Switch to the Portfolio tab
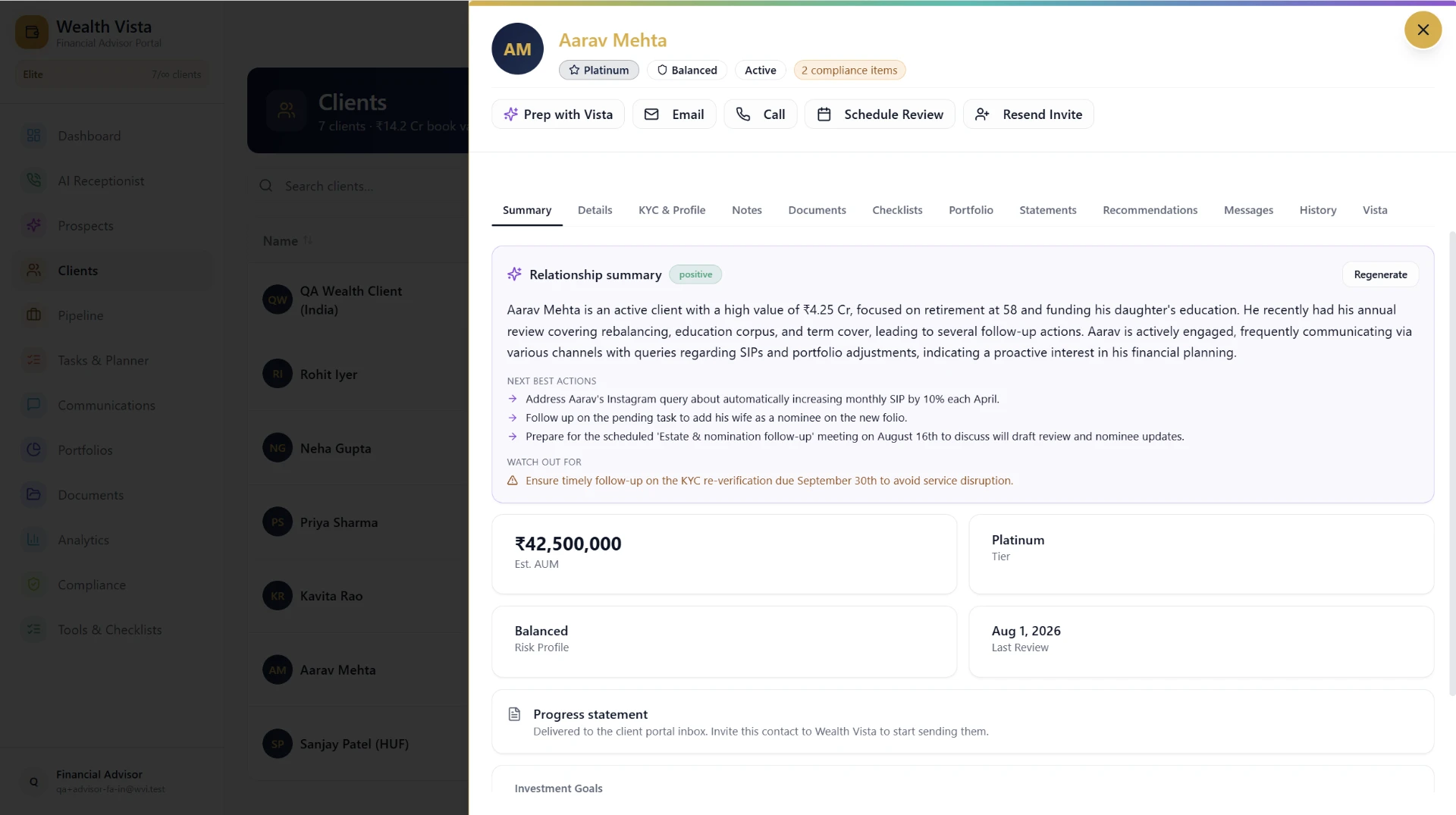 (971, 210)
